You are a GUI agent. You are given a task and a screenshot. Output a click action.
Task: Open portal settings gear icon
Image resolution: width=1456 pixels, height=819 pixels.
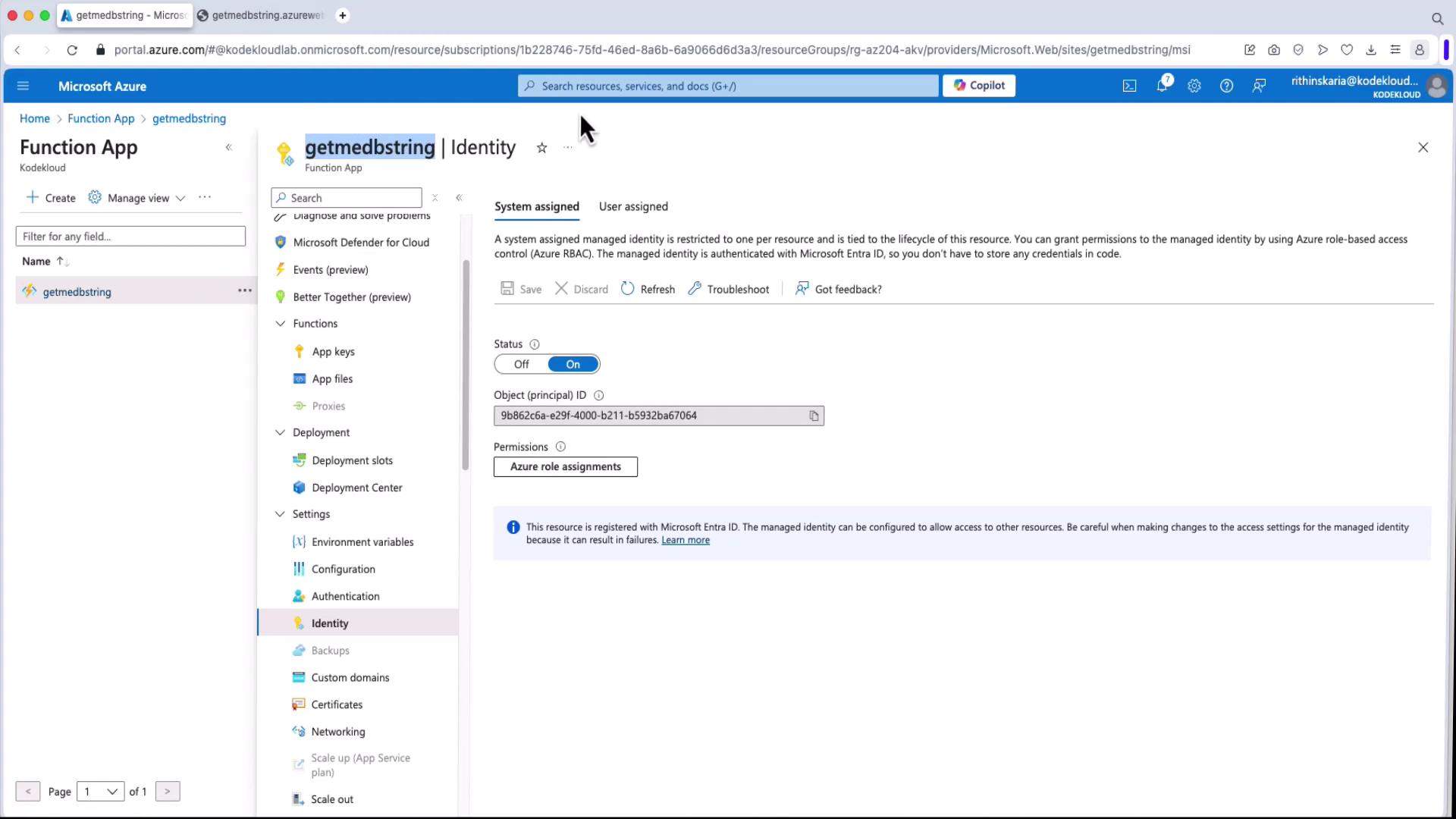coord(1194,86)
